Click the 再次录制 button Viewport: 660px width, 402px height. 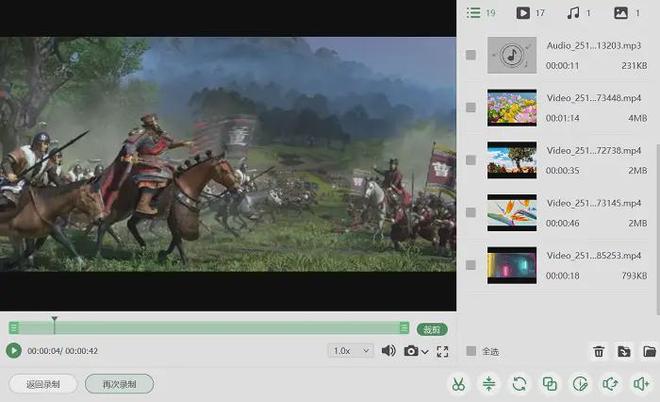tap(119, 383)
